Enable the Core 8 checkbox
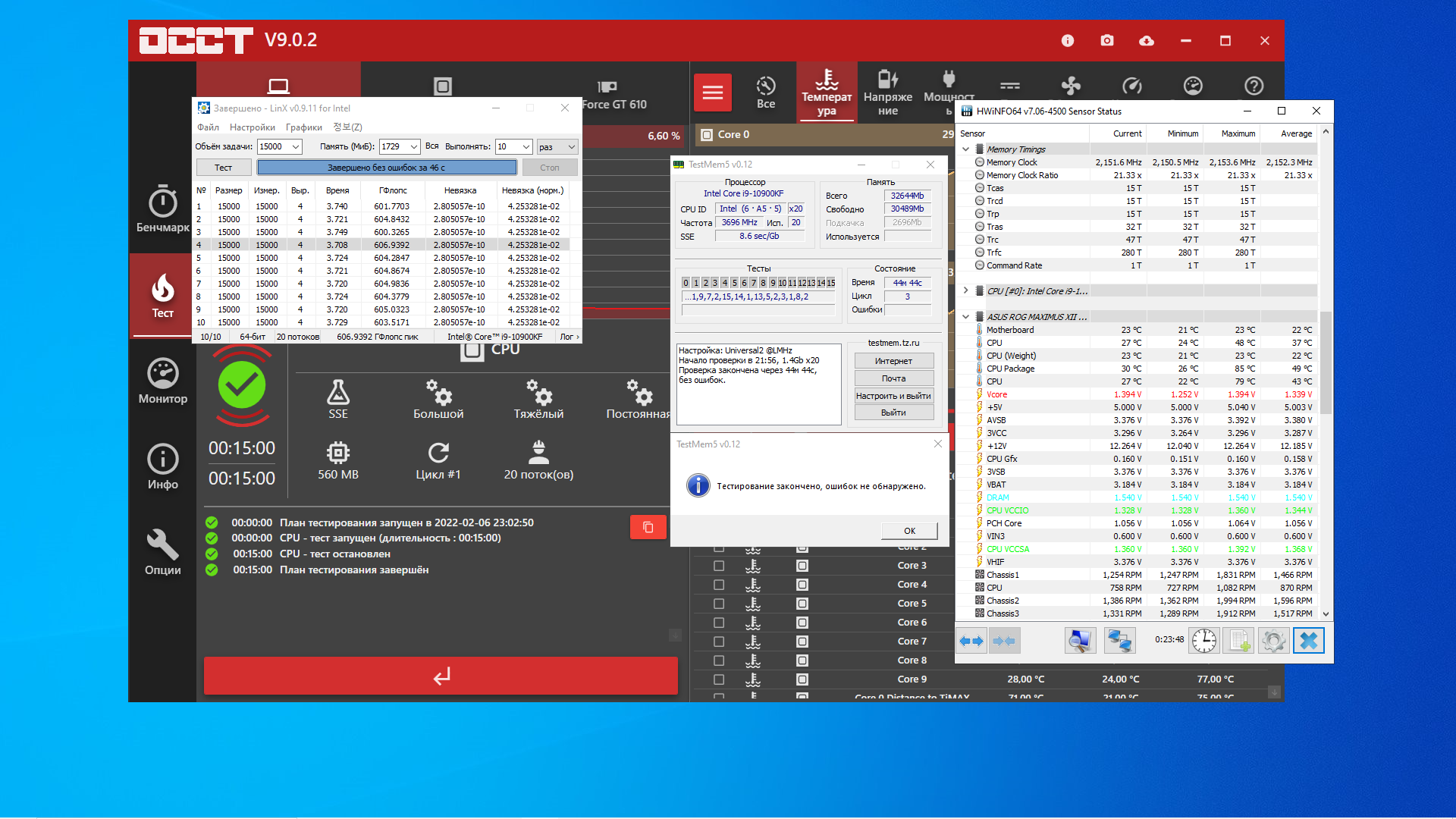Viewport: 1456px width, 819px height. tap(719, 661)
